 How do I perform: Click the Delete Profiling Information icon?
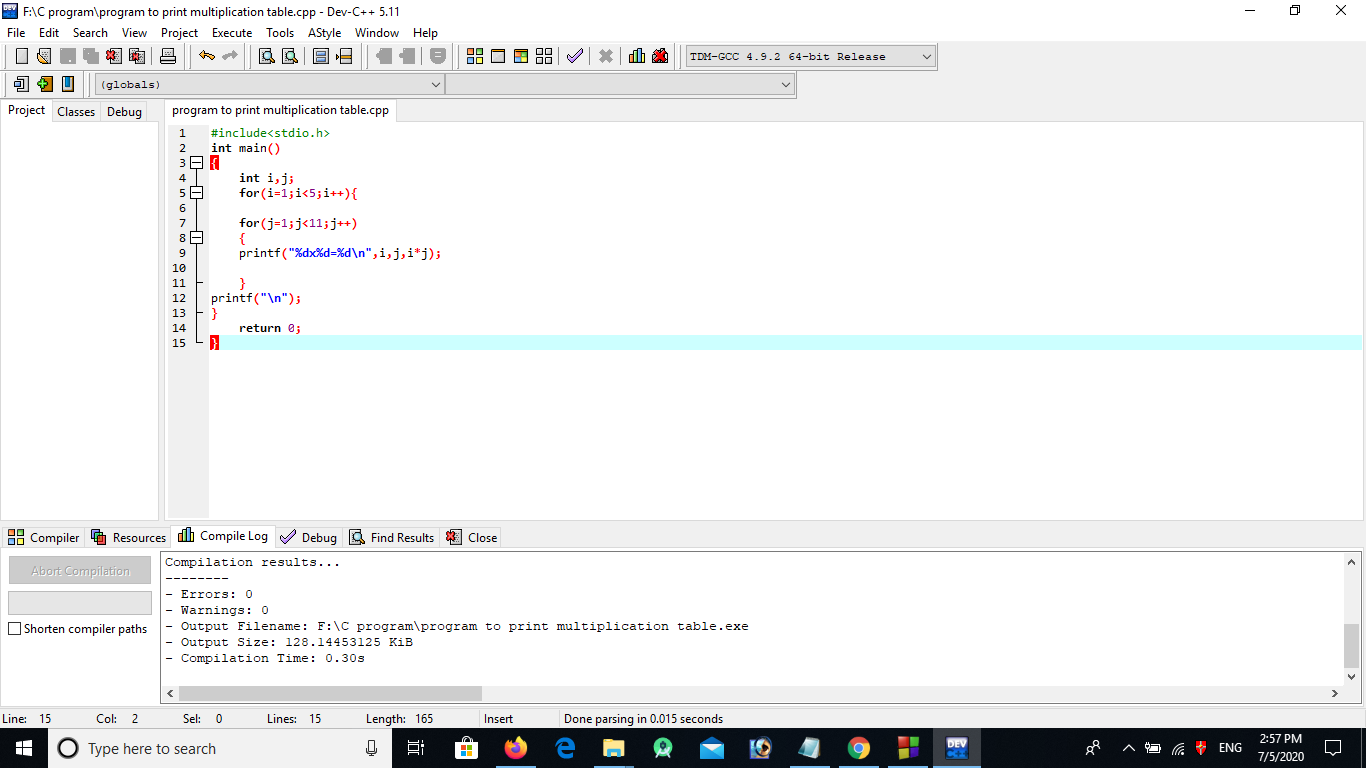[x=660, y=56]
